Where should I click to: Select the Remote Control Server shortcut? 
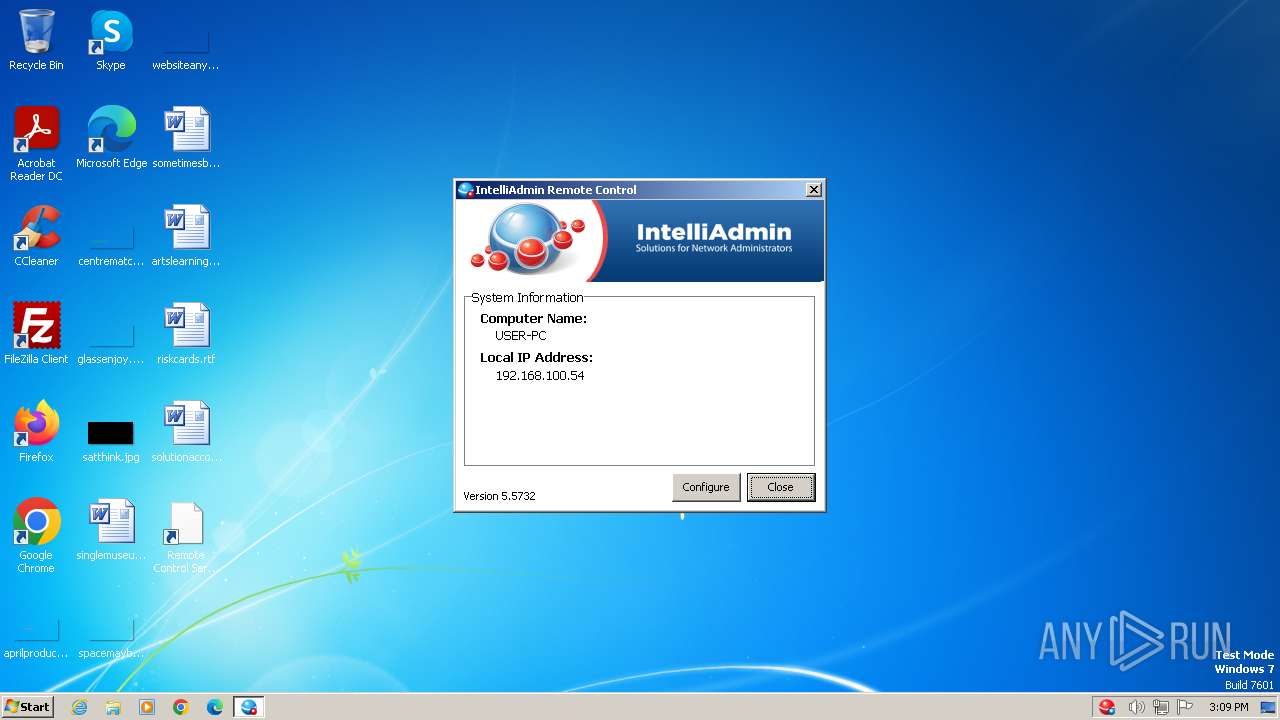[x=186, y=536]
